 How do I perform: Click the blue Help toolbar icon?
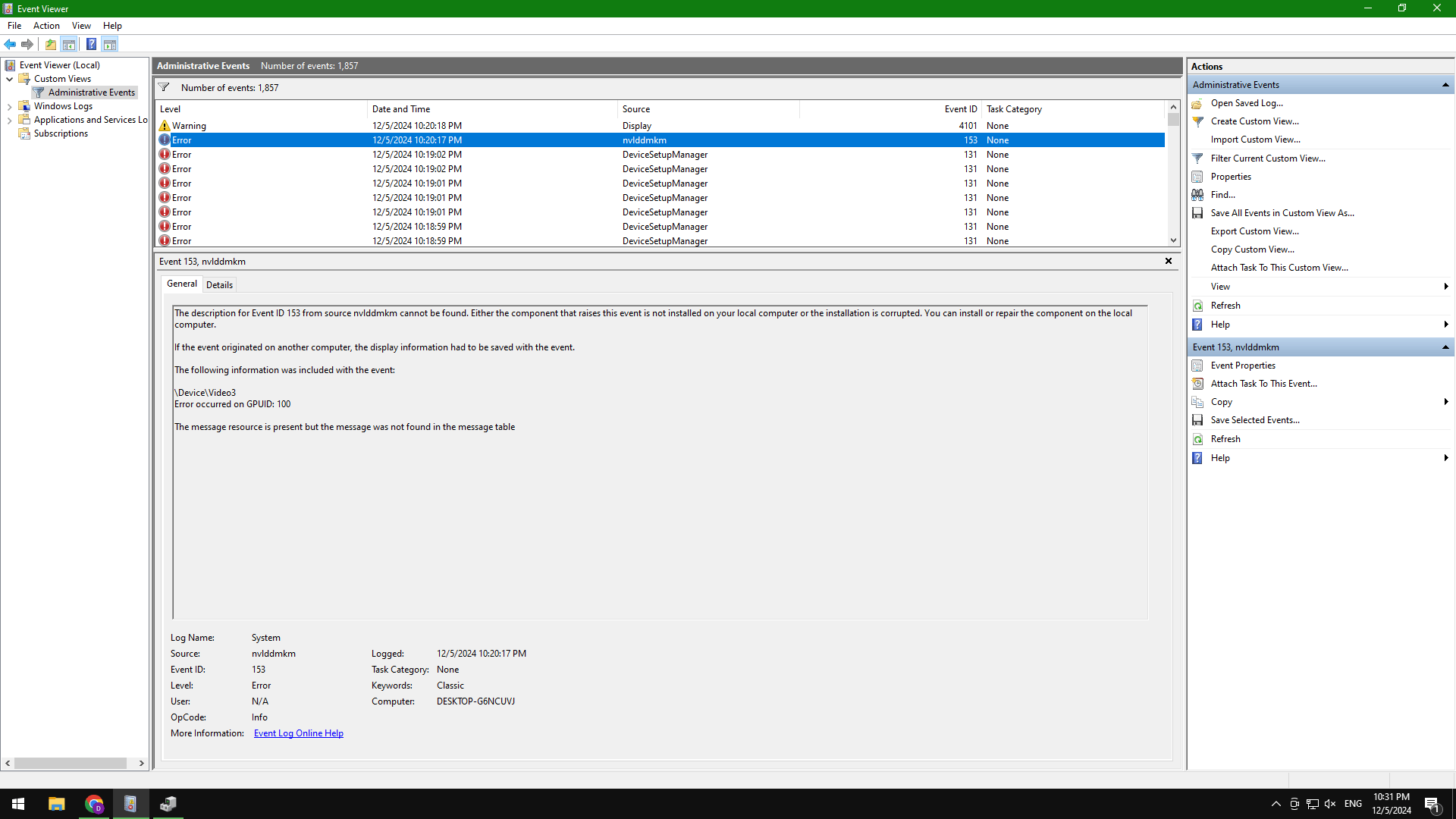click(x=91, y=44)
